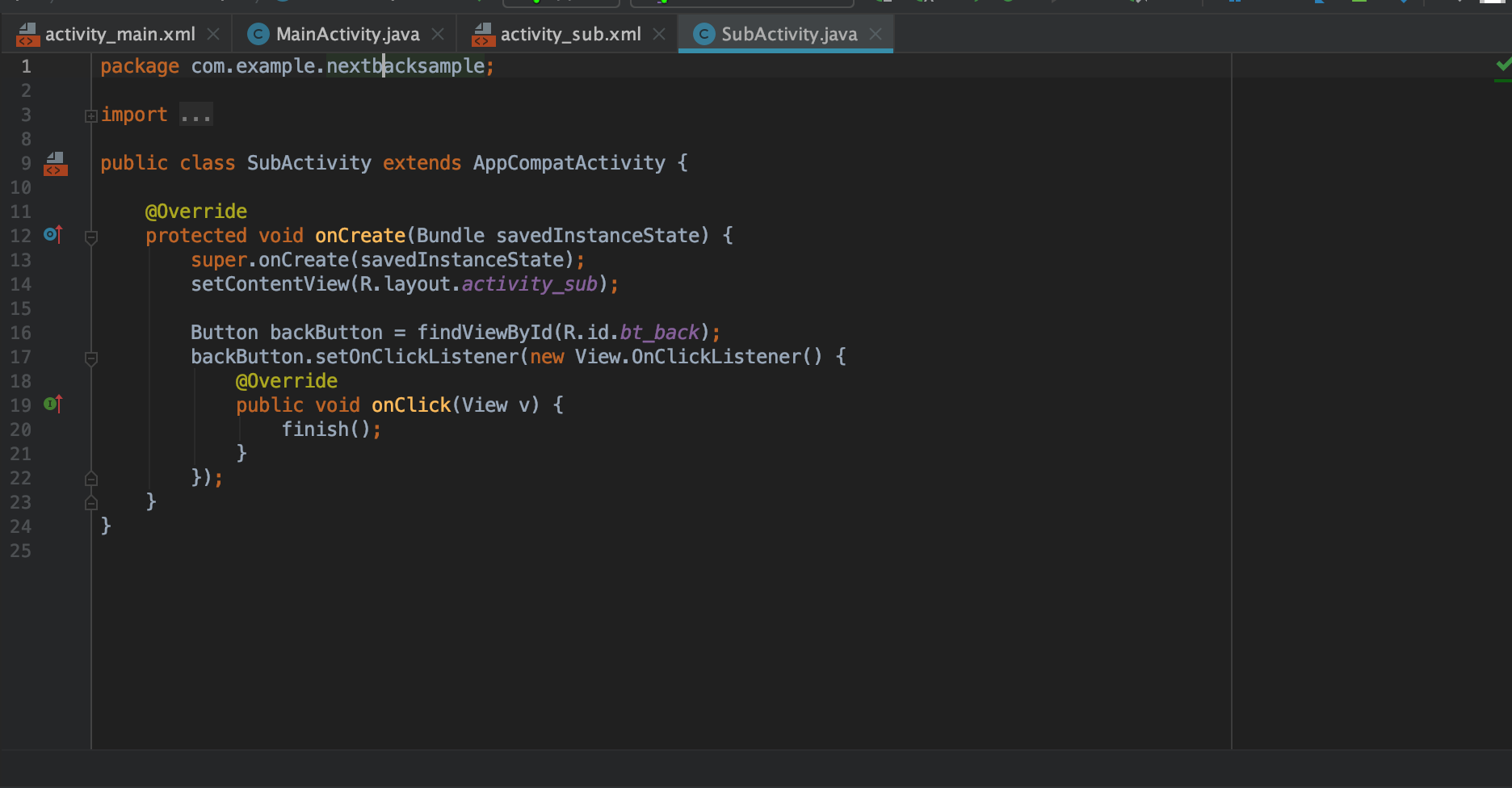
Task: Open related XML layout gutter icon on line 9
Action: pyautogui.click(x=56, y=163)
